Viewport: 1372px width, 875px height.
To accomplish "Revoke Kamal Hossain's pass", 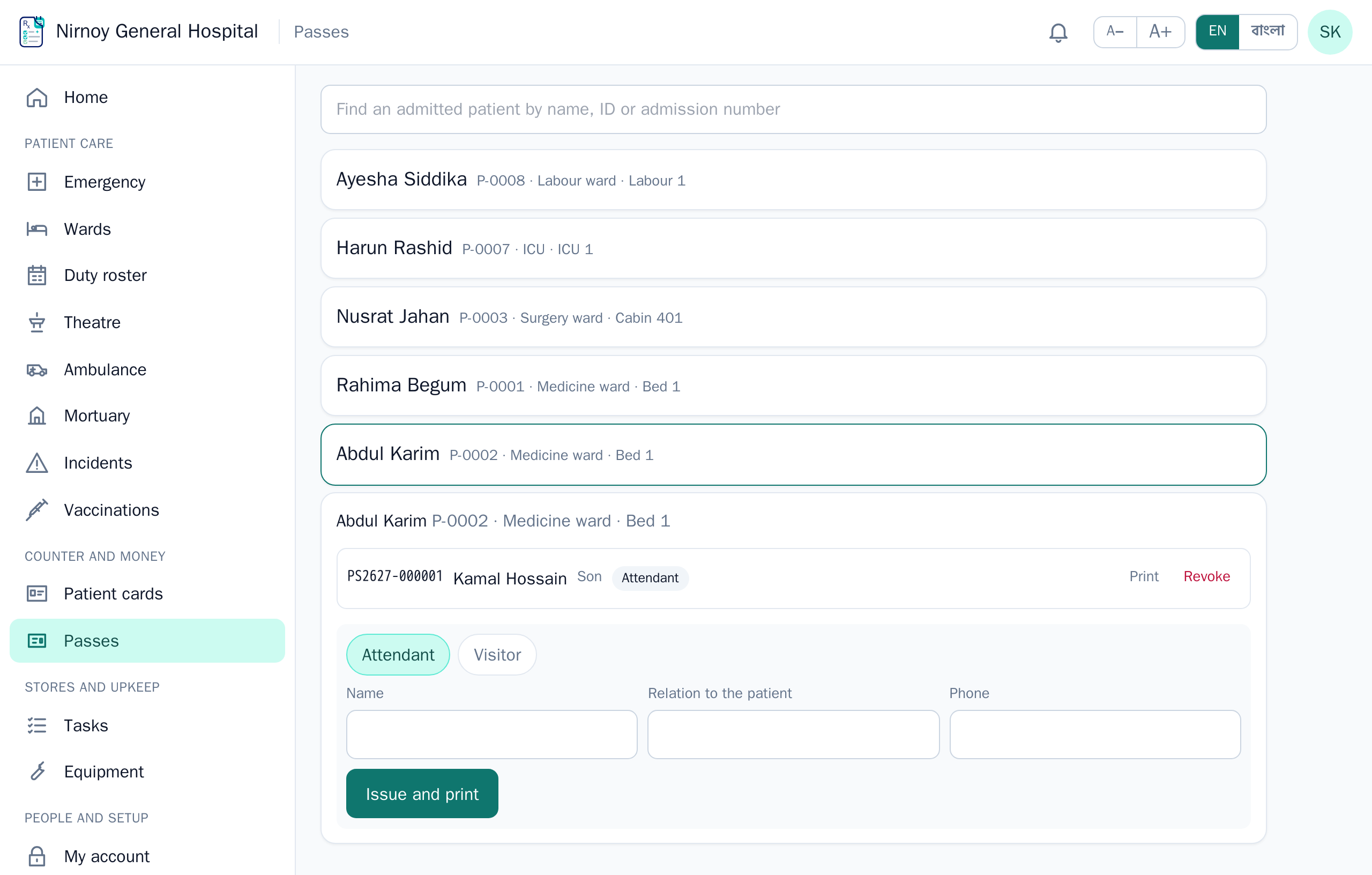I will click(x=1206, y=577).
